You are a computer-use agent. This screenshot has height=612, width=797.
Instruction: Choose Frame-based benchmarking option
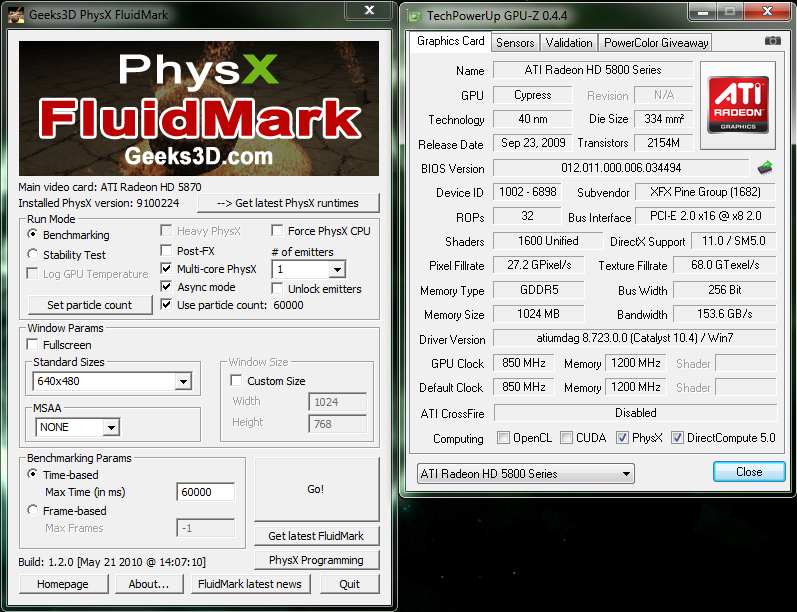pos(33,510)
